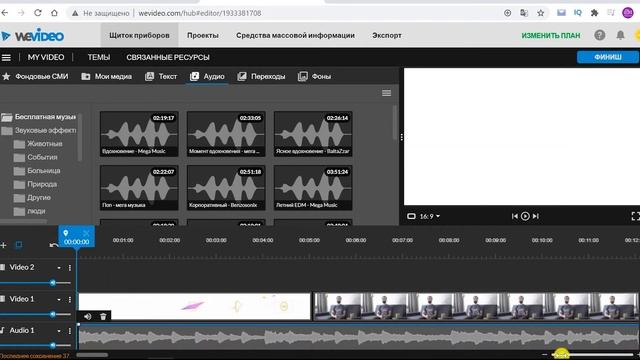Jump to the previous clip in preview
640x360 pixels.
(x=514, y=216)
